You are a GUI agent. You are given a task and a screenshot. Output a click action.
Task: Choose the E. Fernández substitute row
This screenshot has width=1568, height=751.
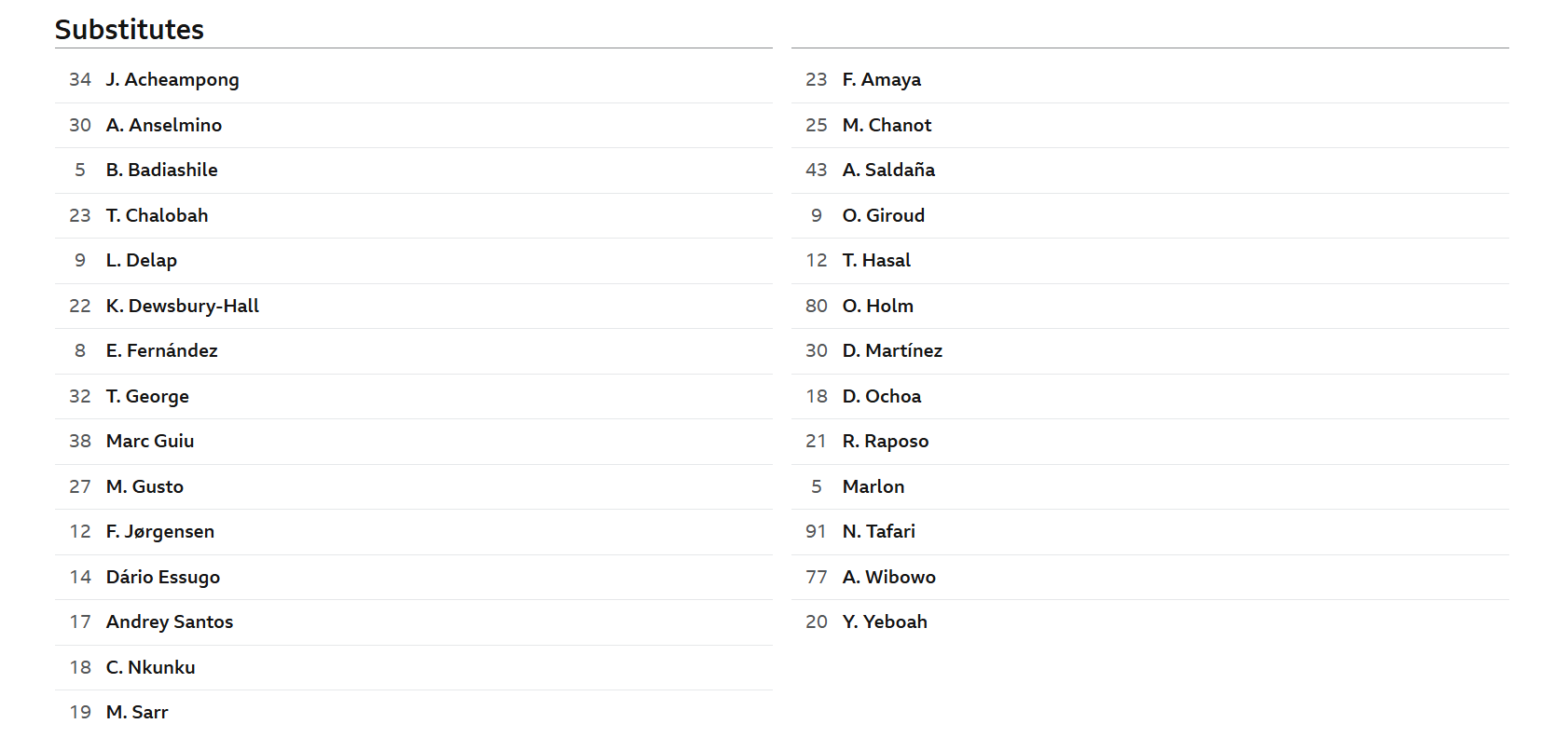coord(413,351)
